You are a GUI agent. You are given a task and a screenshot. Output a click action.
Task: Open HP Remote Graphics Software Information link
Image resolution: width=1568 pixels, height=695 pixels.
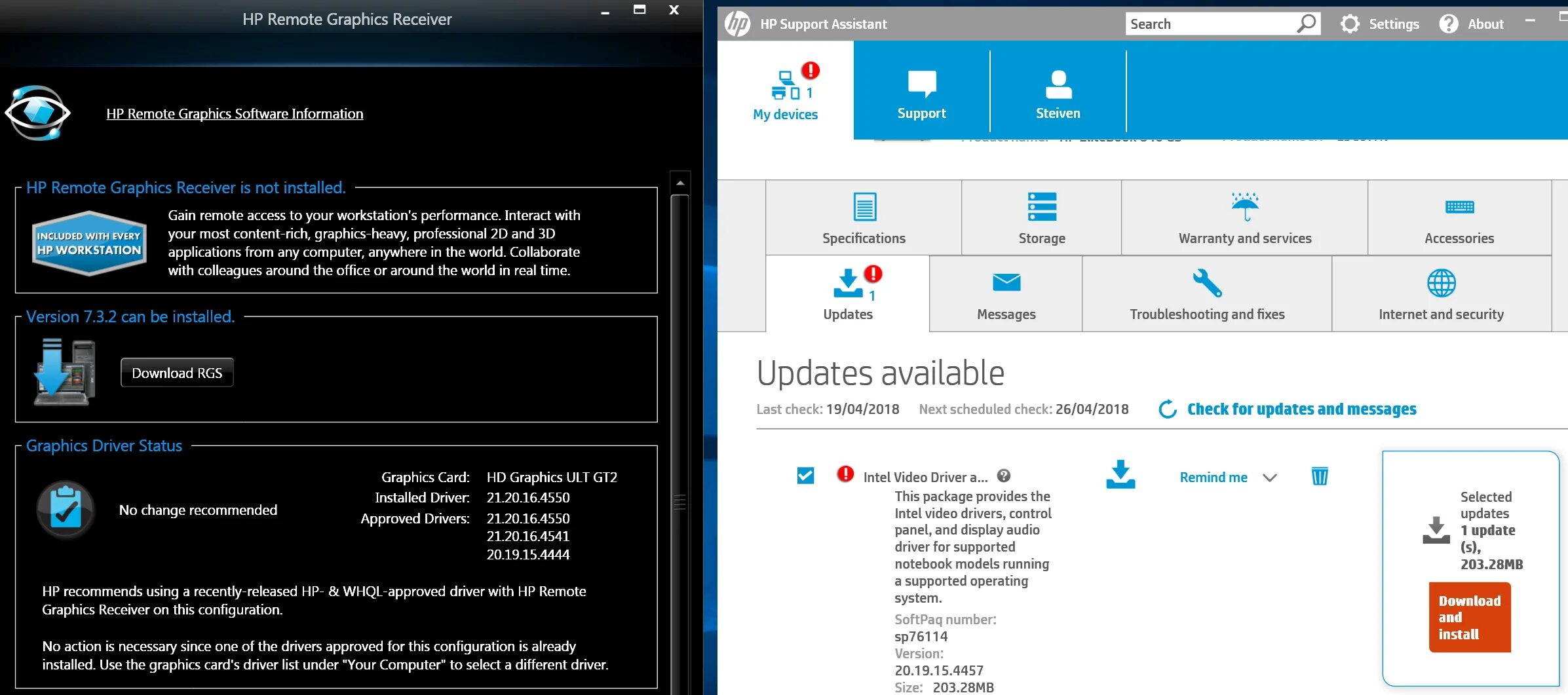pyautogui.click(x=235, y=114)
